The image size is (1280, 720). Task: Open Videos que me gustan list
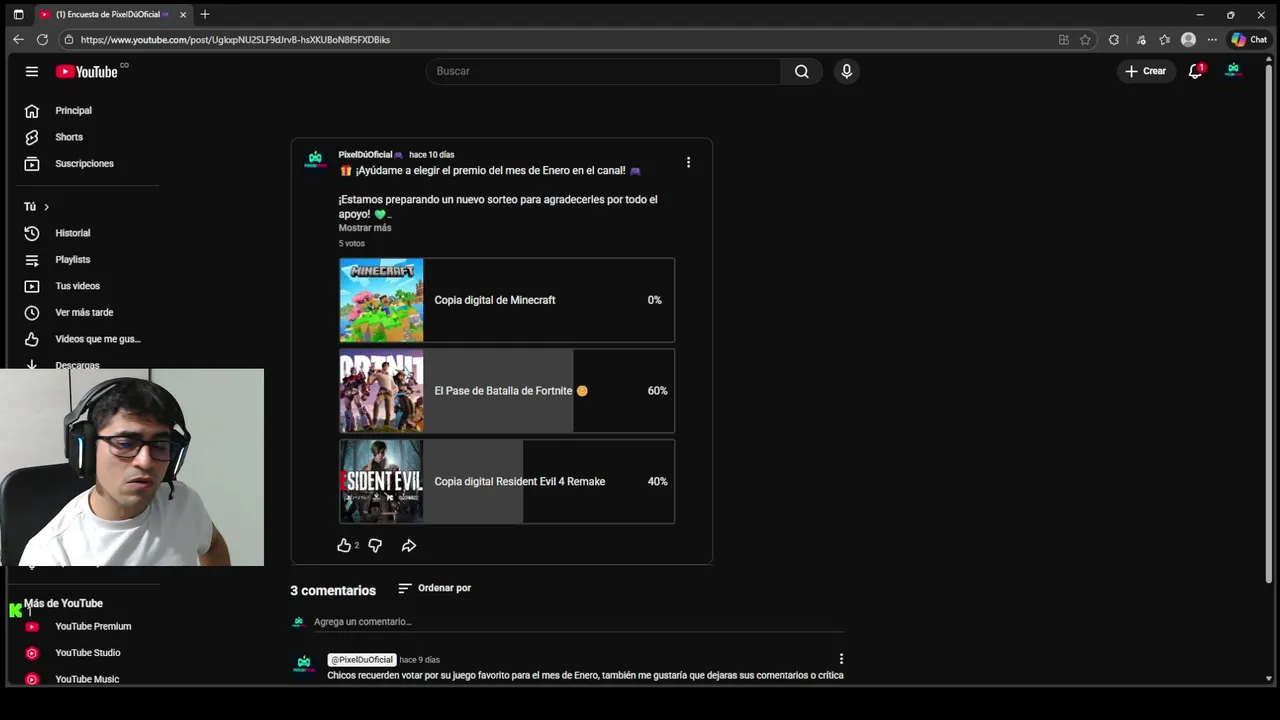coord(97,339)
